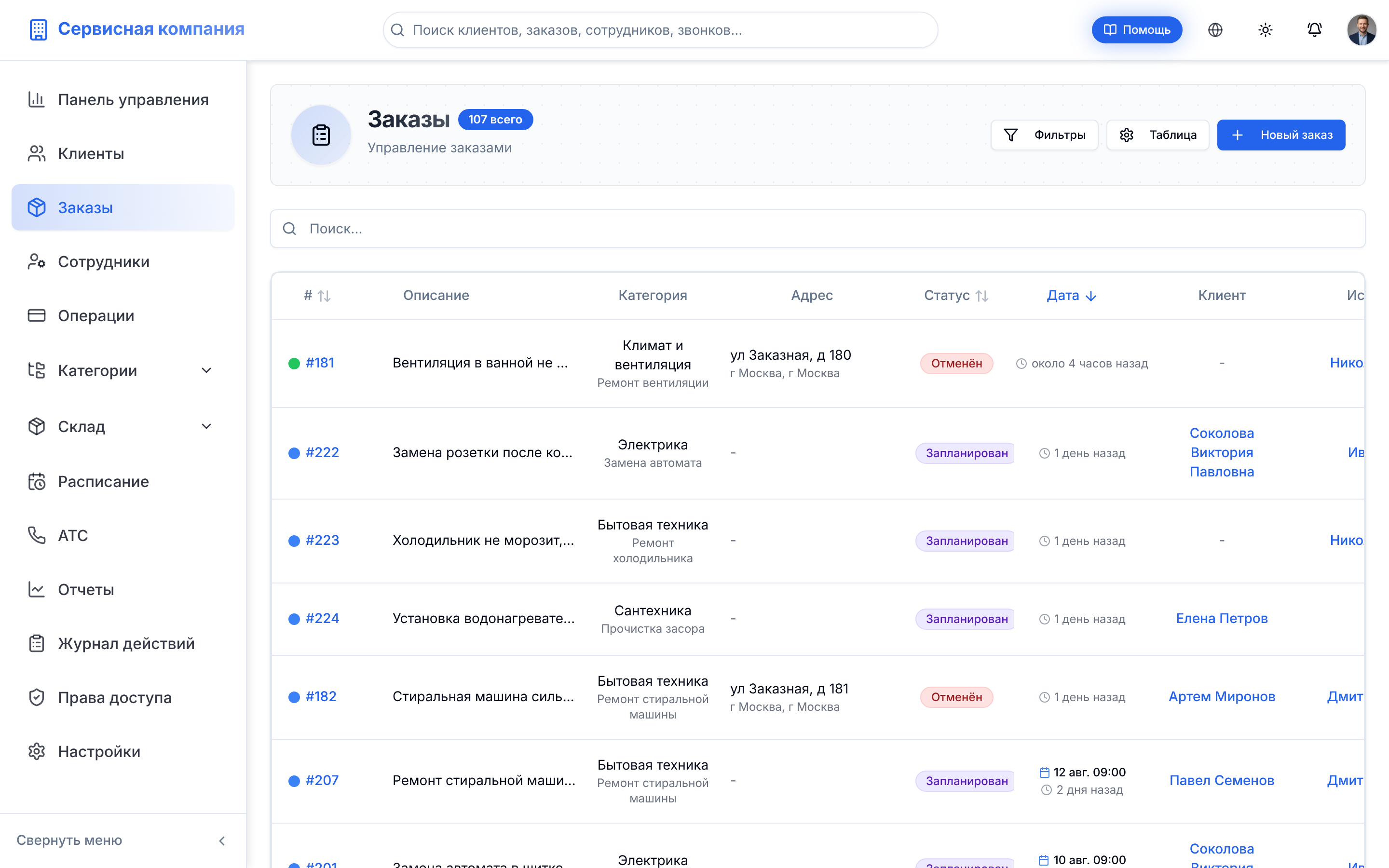
Task: Click the magnifier icon in the global search
Action: (x=397, y=30)
